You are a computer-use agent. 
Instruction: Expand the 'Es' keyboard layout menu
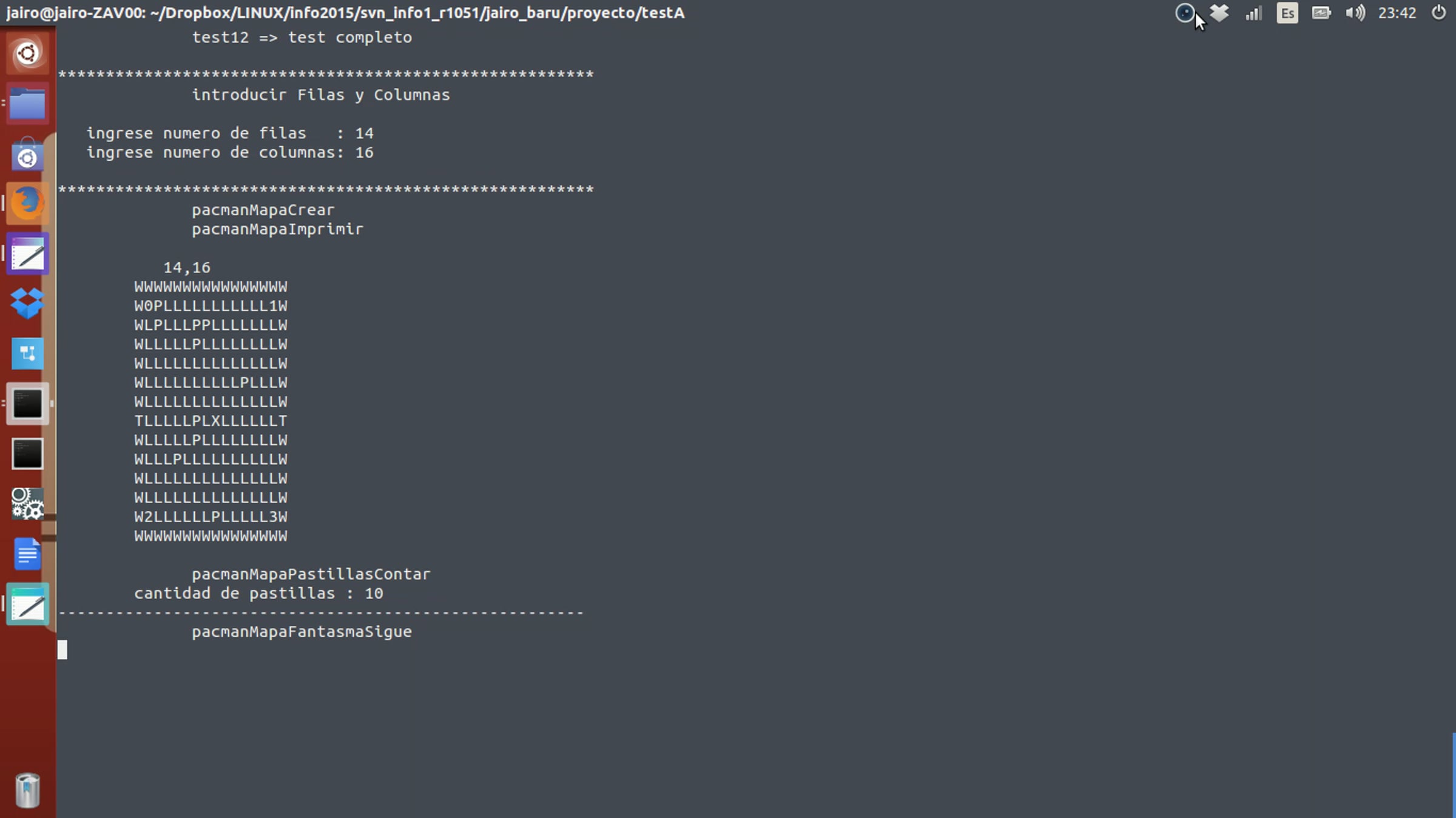(1287, 13)
